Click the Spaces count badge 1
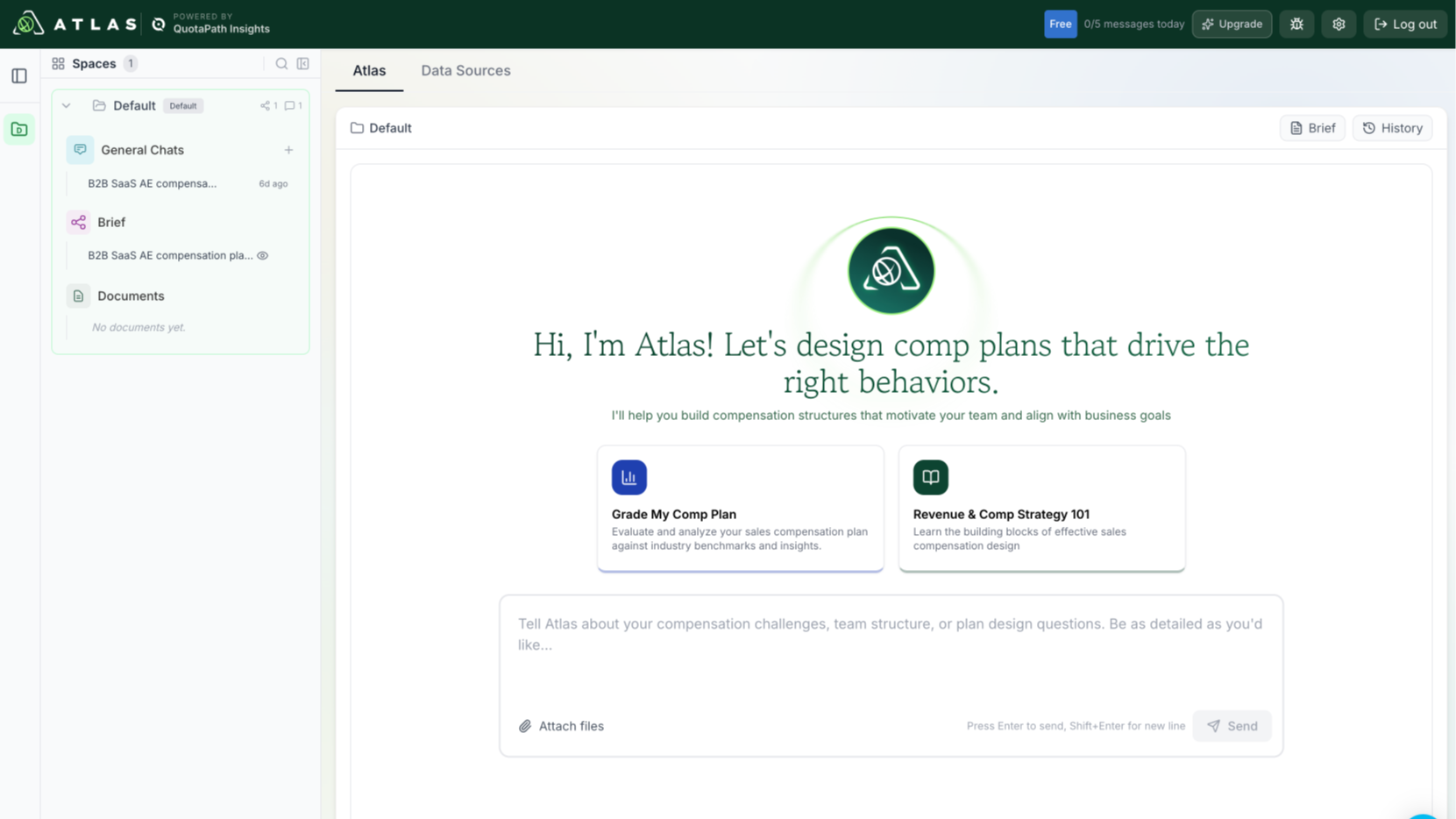Screen dimensions: 1456x819 [x=131, y=63]
